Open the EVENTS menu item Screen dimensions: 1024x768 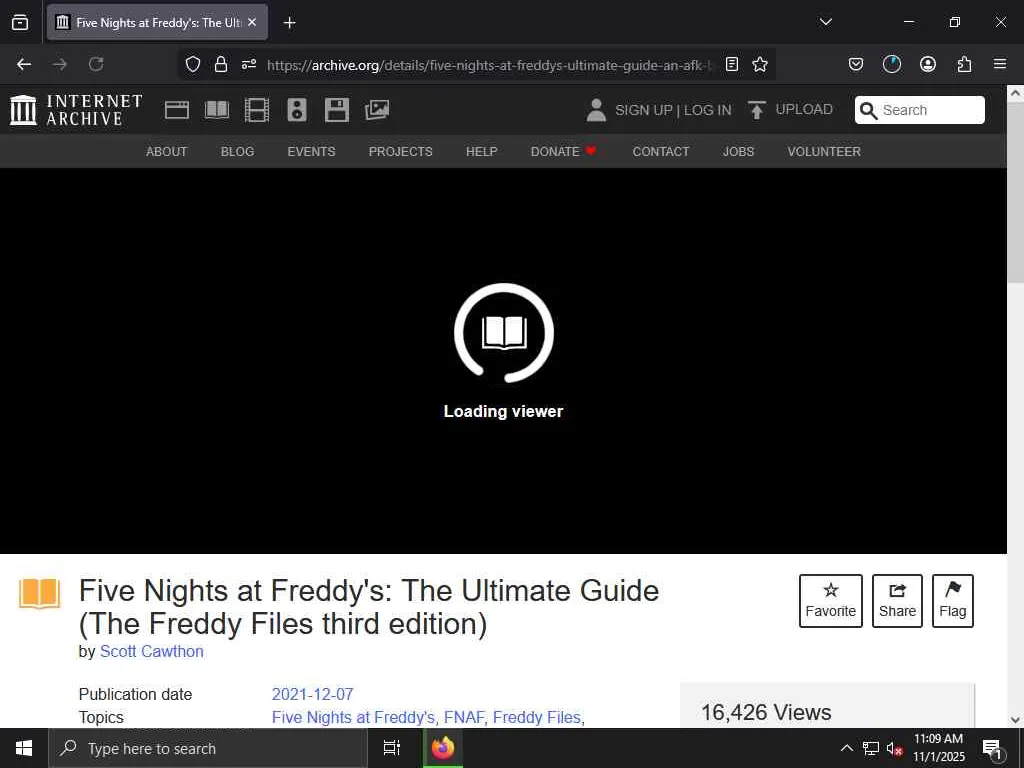click(312, 152)
